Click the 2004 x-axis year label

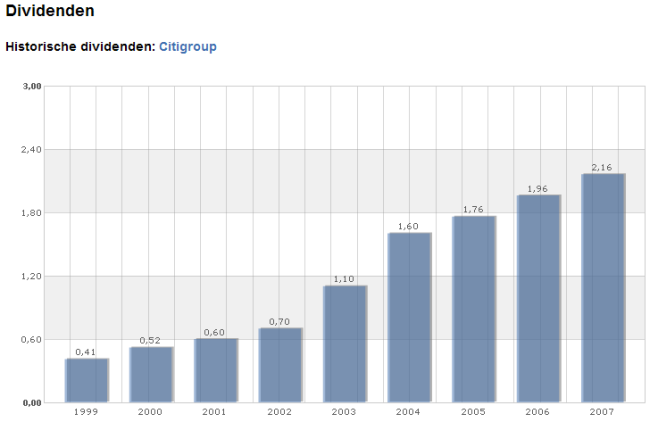pyautogui.click(x=408, y=412)
